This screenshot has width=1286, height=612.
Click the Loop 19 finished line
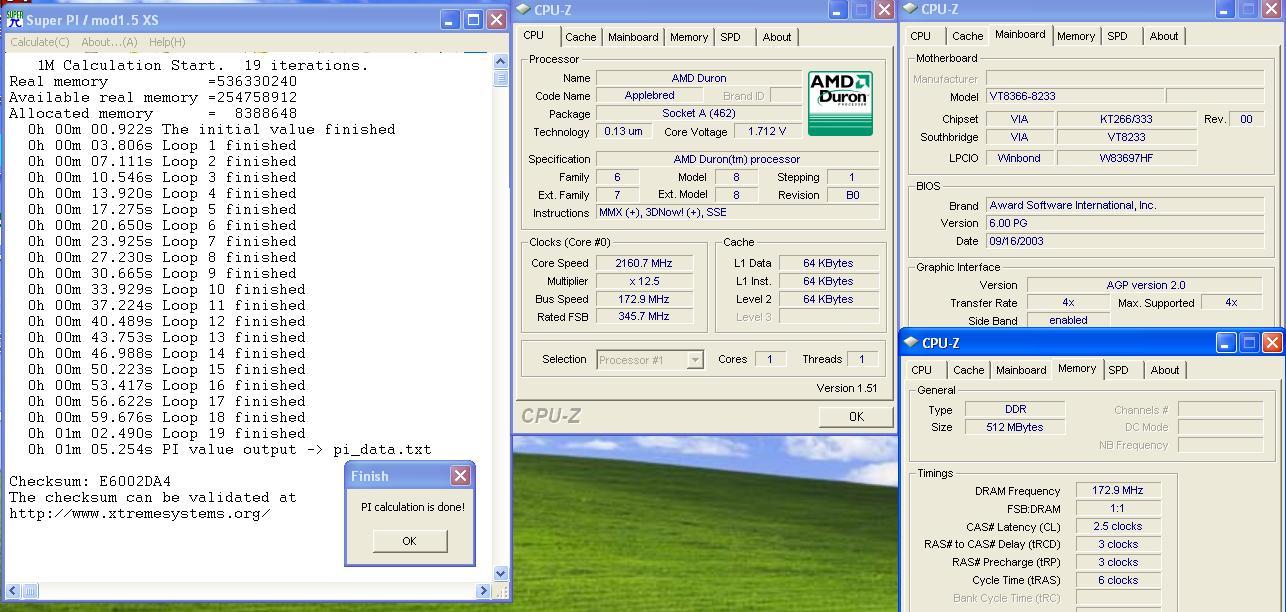[166, 433]
